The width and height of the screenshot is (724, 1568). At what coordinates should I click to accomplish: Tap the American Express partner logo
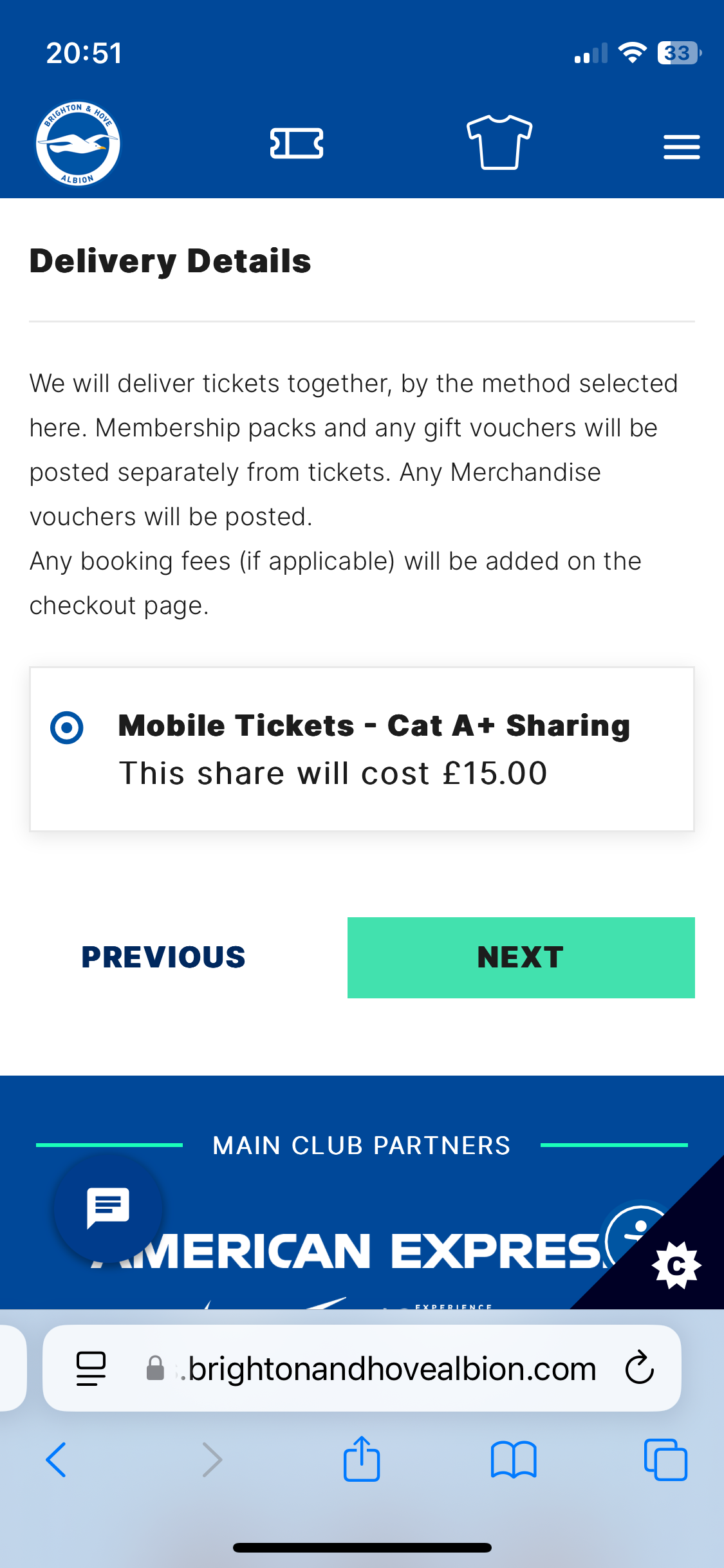348,1251
